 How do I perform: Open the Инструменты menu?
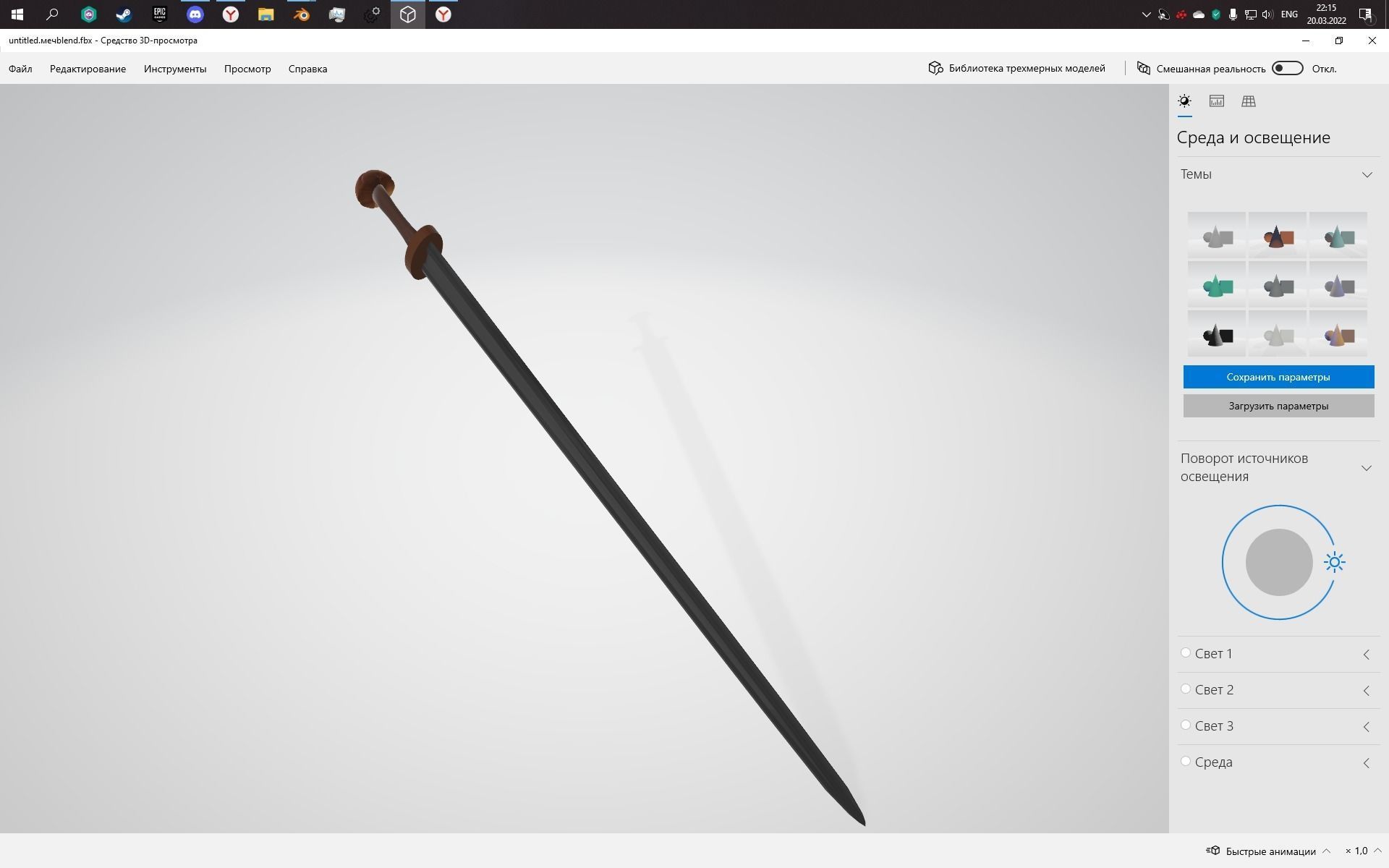click(175, 69)
